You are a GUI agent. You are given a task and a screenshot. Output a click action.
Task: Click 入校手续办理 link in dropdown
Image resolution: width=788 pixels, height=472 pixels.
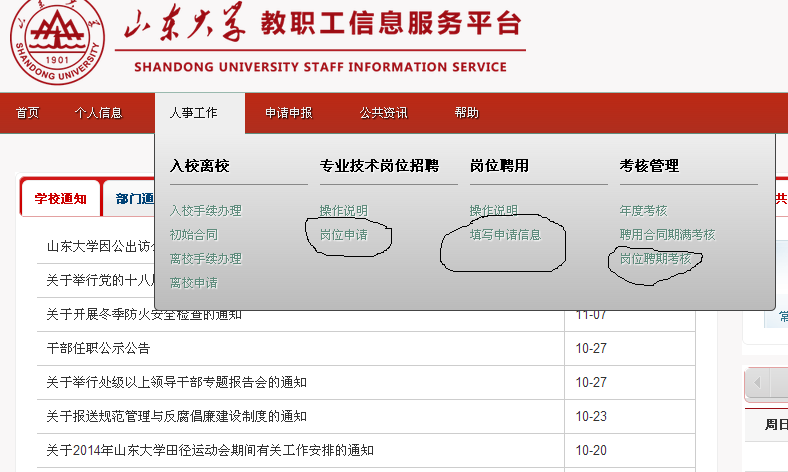click(x=205, y=211)
